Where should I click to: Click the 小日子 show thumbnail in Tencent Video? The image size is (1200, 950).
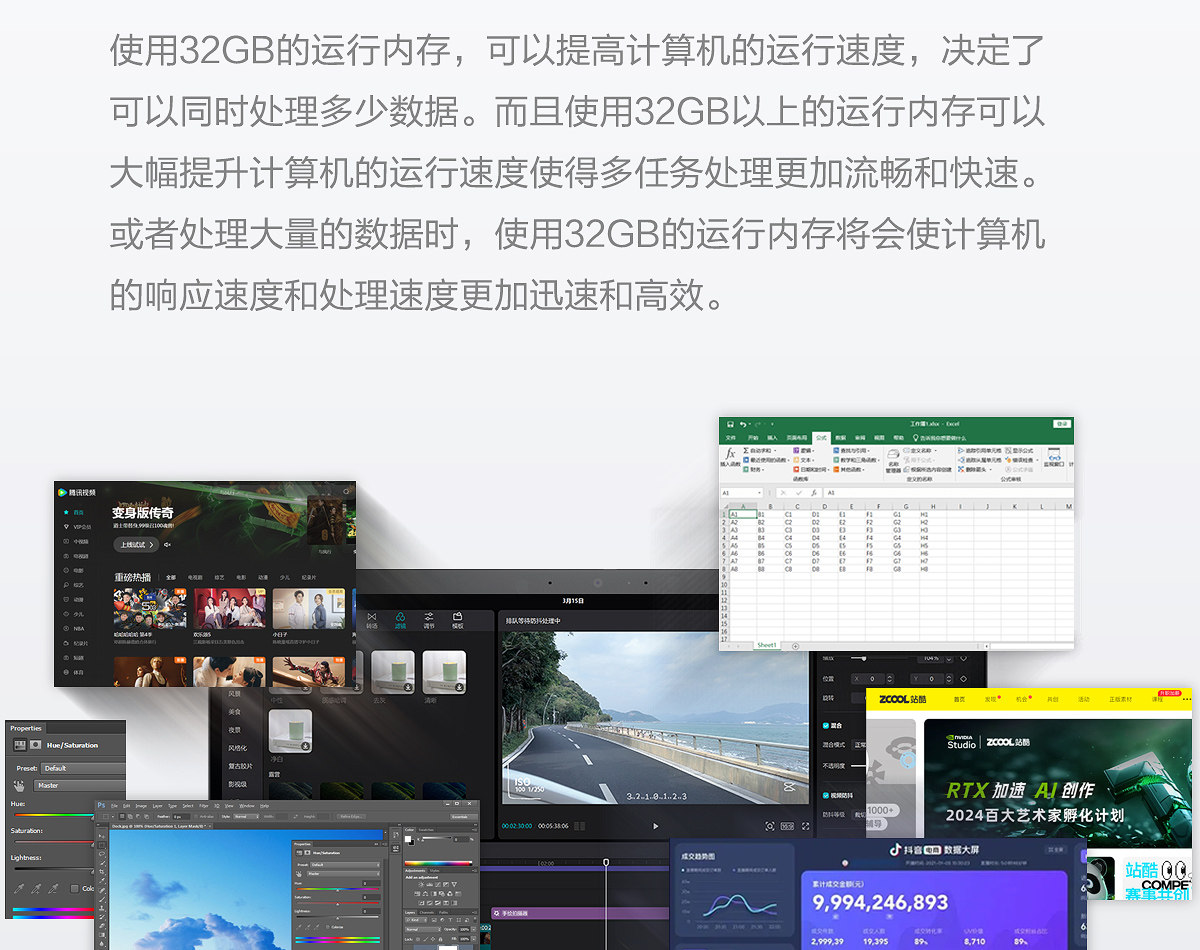[309, 608]
